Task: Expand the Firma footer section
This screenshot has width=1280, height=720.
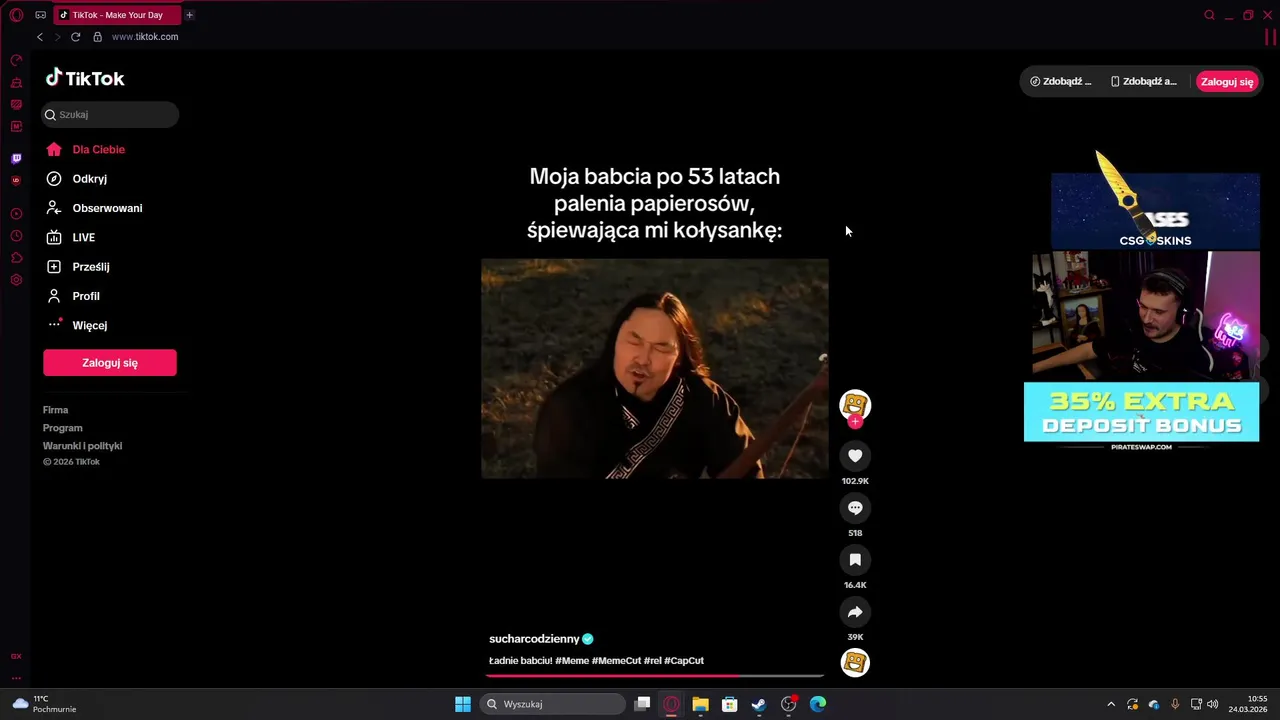Action: point(55,410)
